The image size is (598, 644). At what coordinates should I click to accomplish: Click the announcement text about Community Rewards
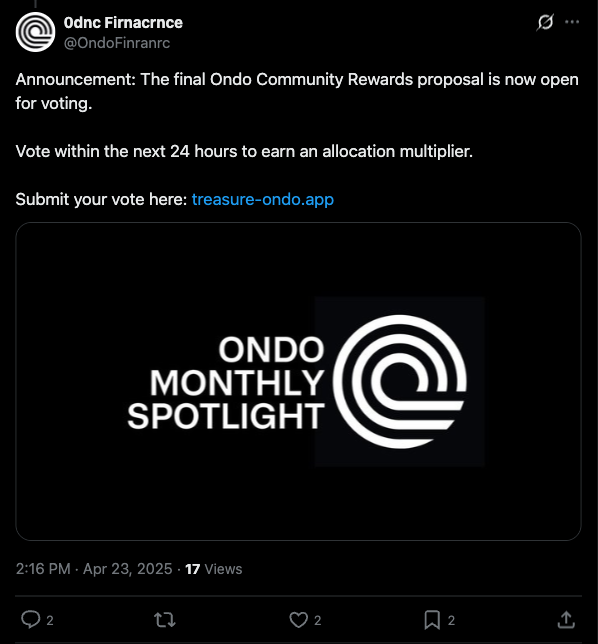[297, 91]
